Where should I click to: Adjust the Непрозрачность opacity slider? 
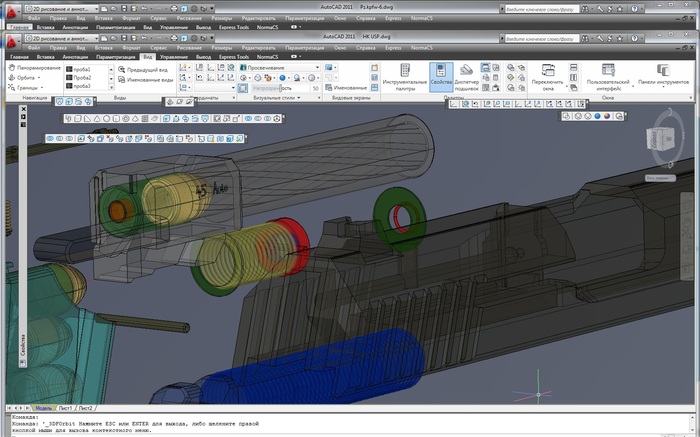280,88
